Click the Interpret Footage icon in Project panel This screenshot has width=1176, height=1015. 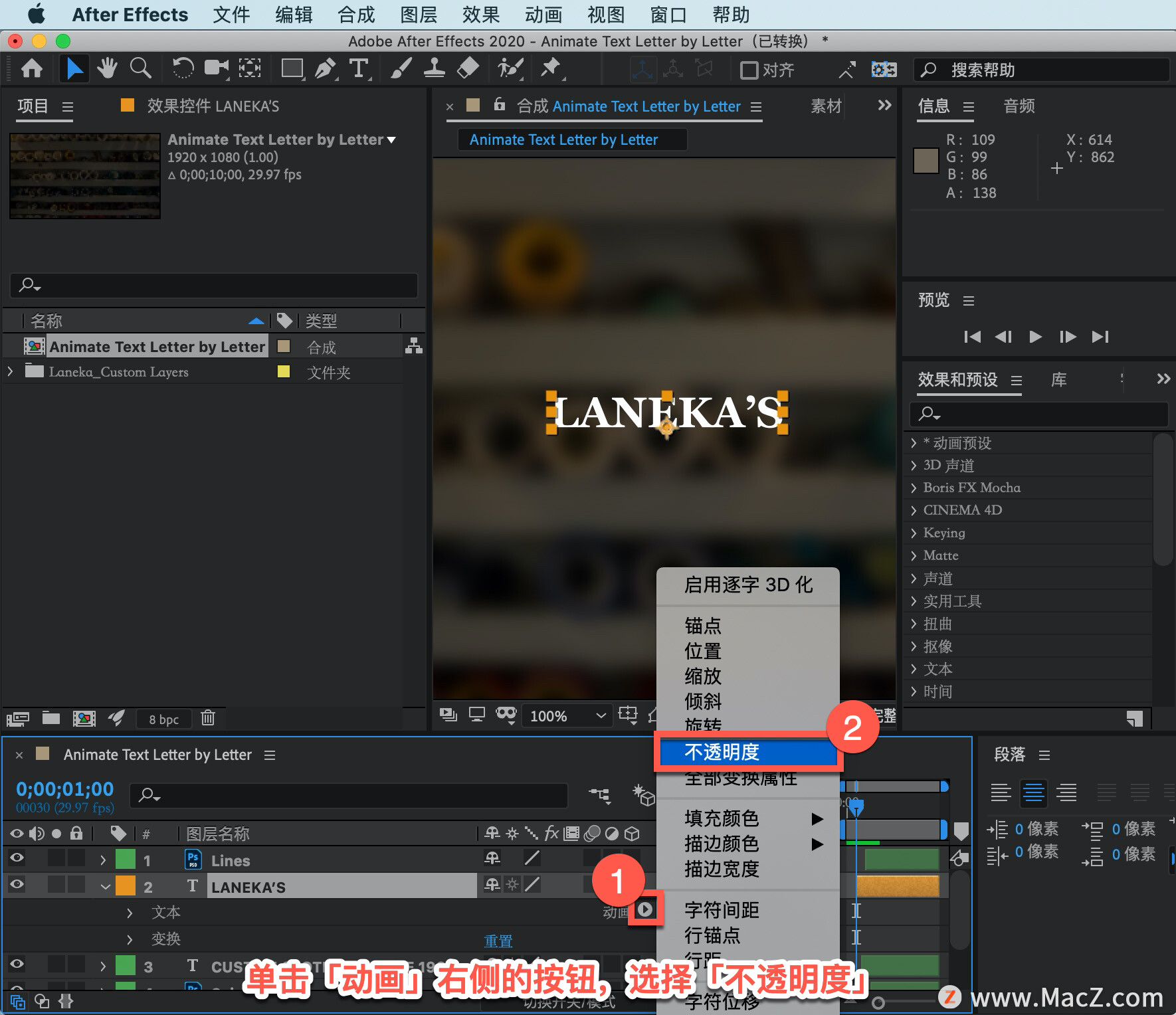[x=18, y=718]
